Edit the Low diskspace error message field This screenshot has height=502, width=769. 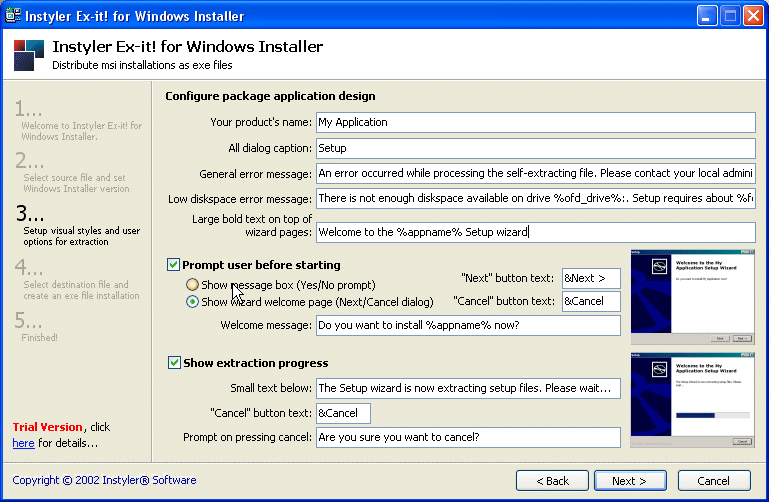(535, 199)
